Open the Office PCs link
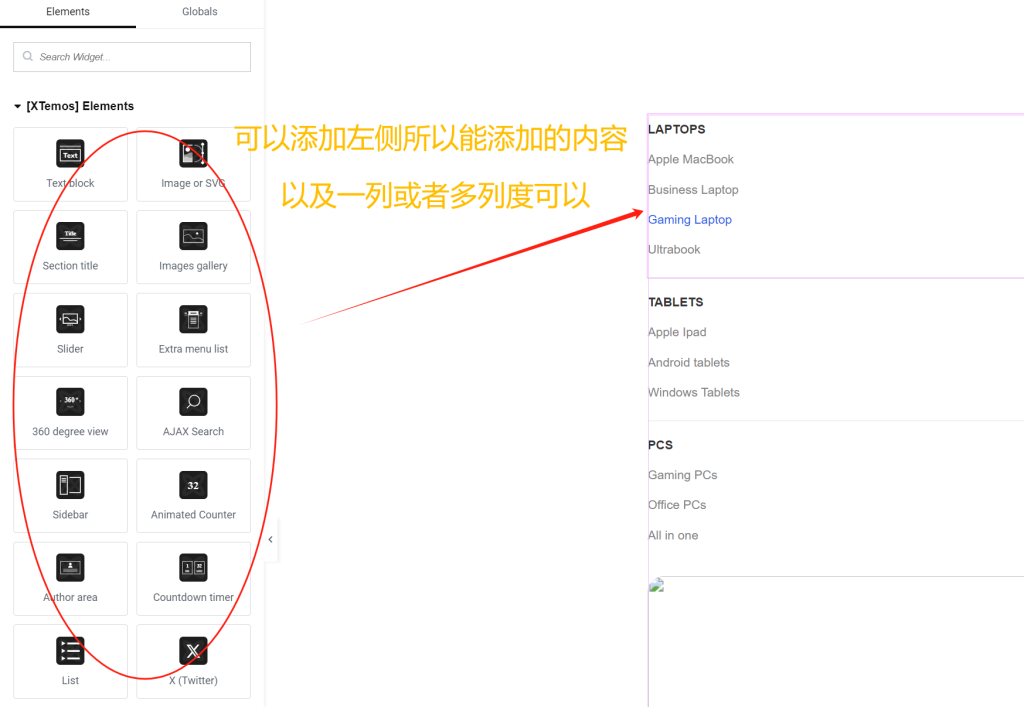 coord(677,505)
